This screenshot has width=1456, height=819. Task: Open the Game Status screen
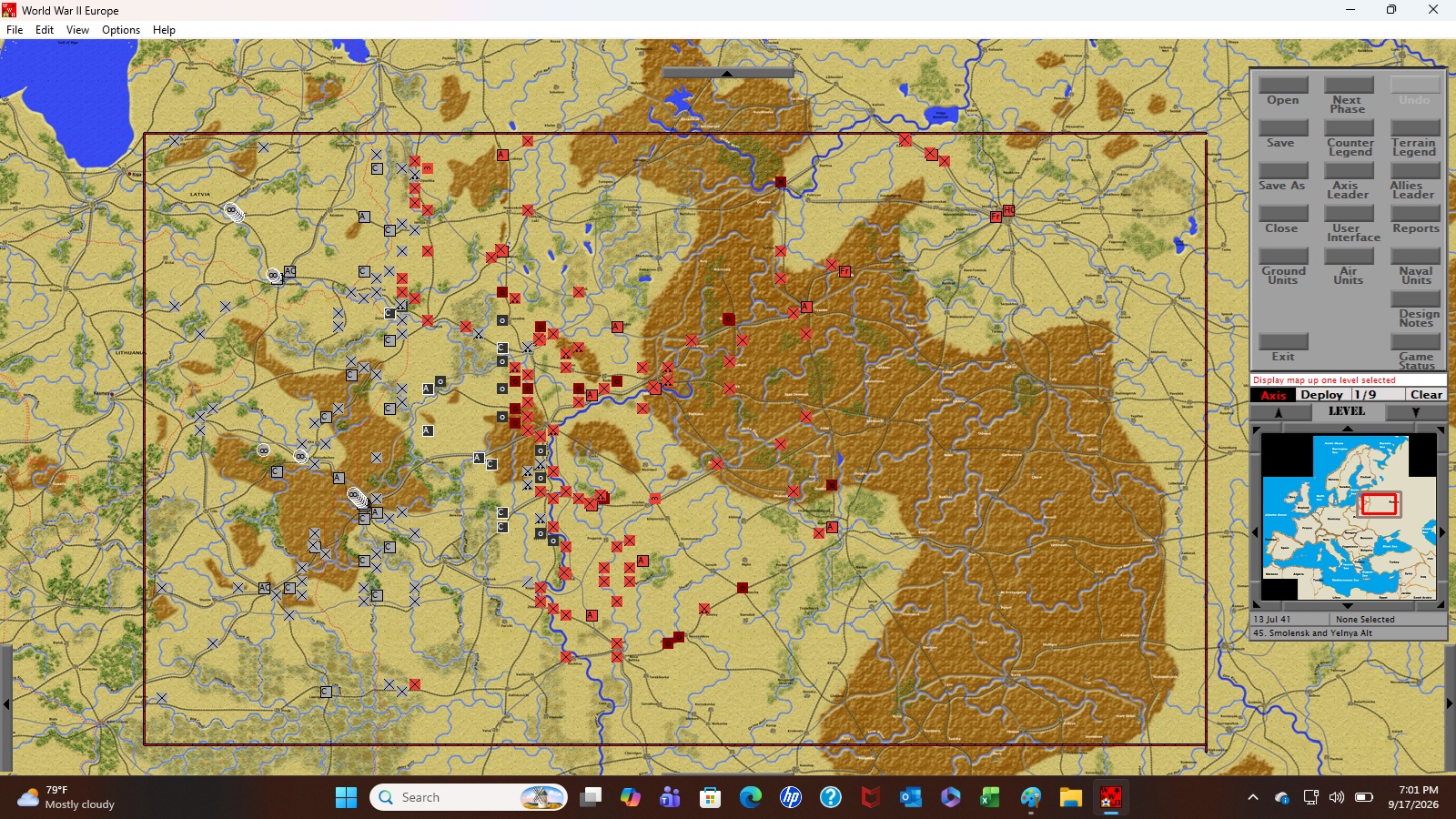[x=1415, y=351]
